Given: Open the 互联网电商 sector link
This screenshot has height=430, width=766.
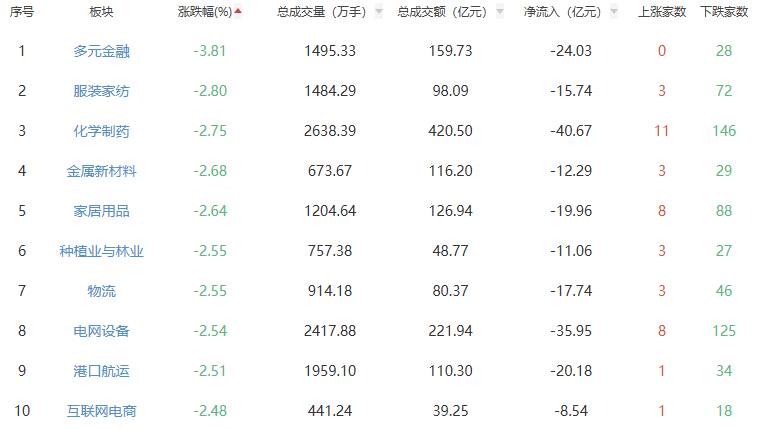Looking at the screenshot, I should (101, 411).
